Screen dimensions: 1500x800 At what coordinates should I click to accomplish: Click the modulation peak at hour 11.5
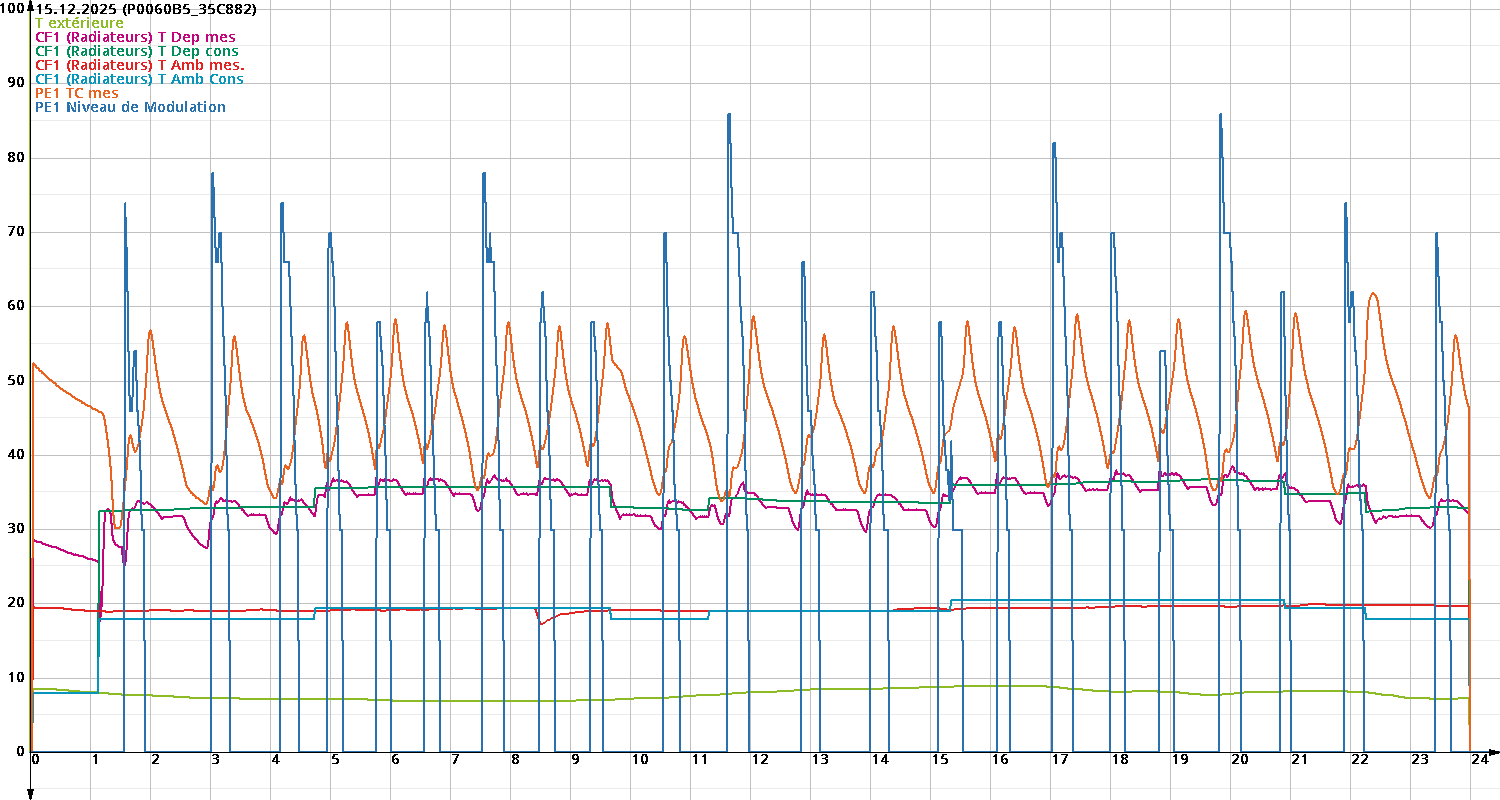point(729,114)
